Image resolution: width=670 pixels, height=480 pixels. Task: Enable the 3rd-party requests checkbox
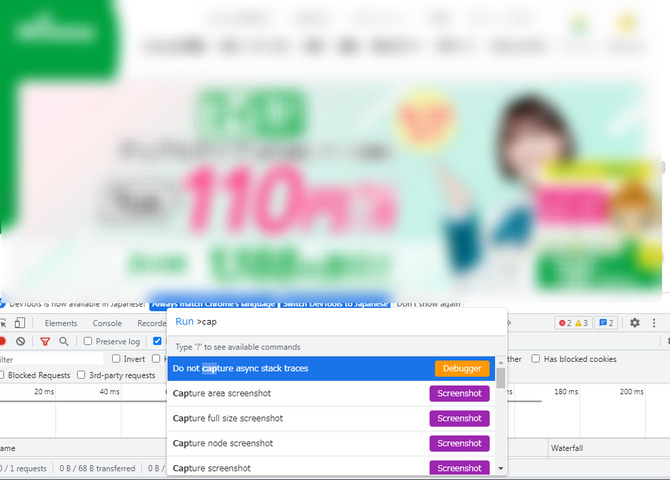pos(82,375)
